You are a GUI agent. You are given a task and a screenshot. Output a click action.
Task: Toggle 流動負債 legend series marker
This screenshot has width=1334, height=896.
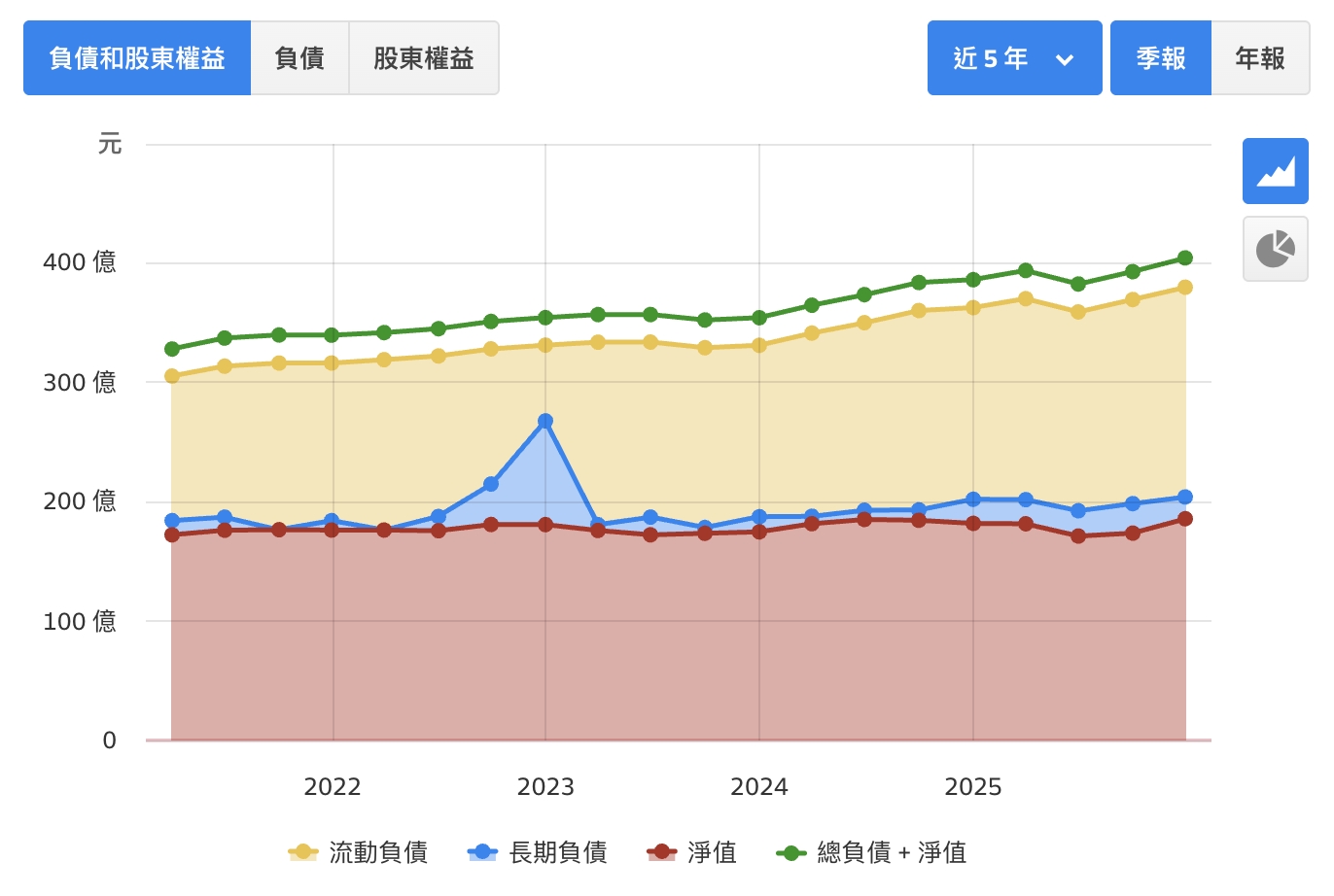tap(303, 852)
